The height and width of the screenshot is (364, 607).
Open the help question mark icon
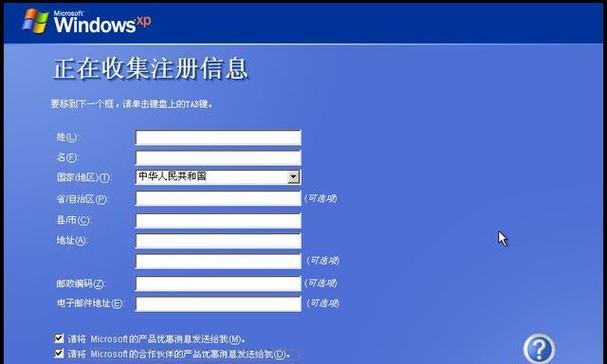tap(539, 350)
